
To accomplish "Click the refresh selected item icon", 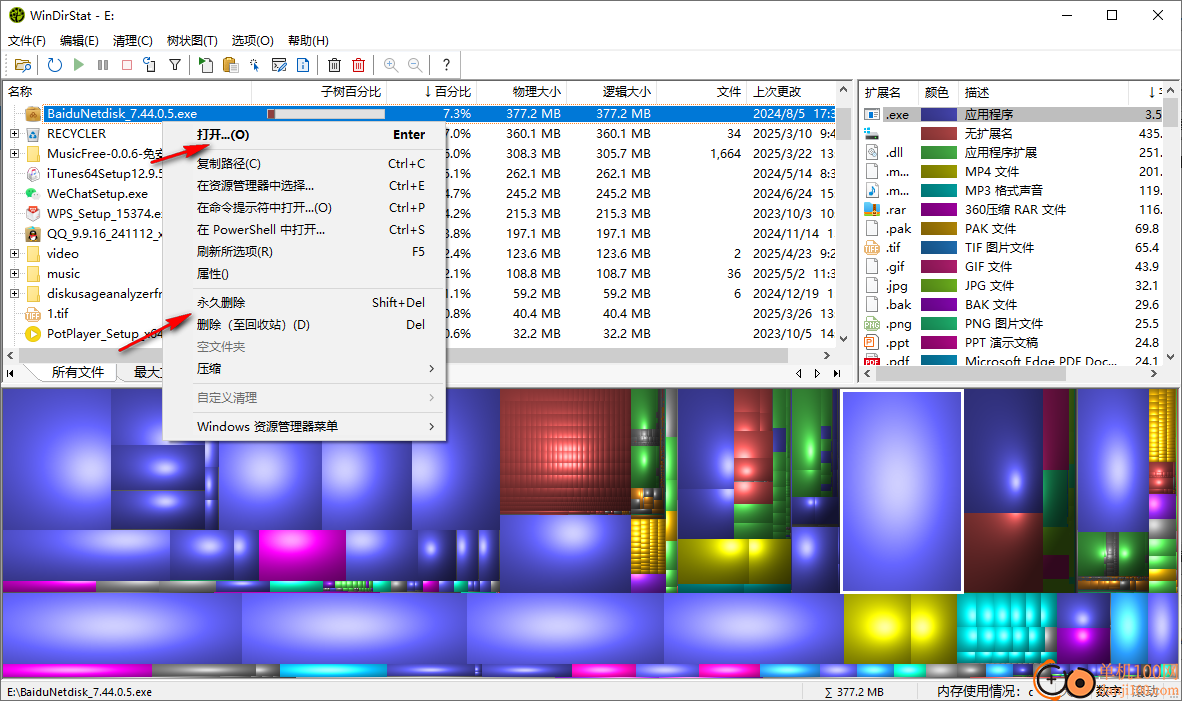I will coord(149,65).
